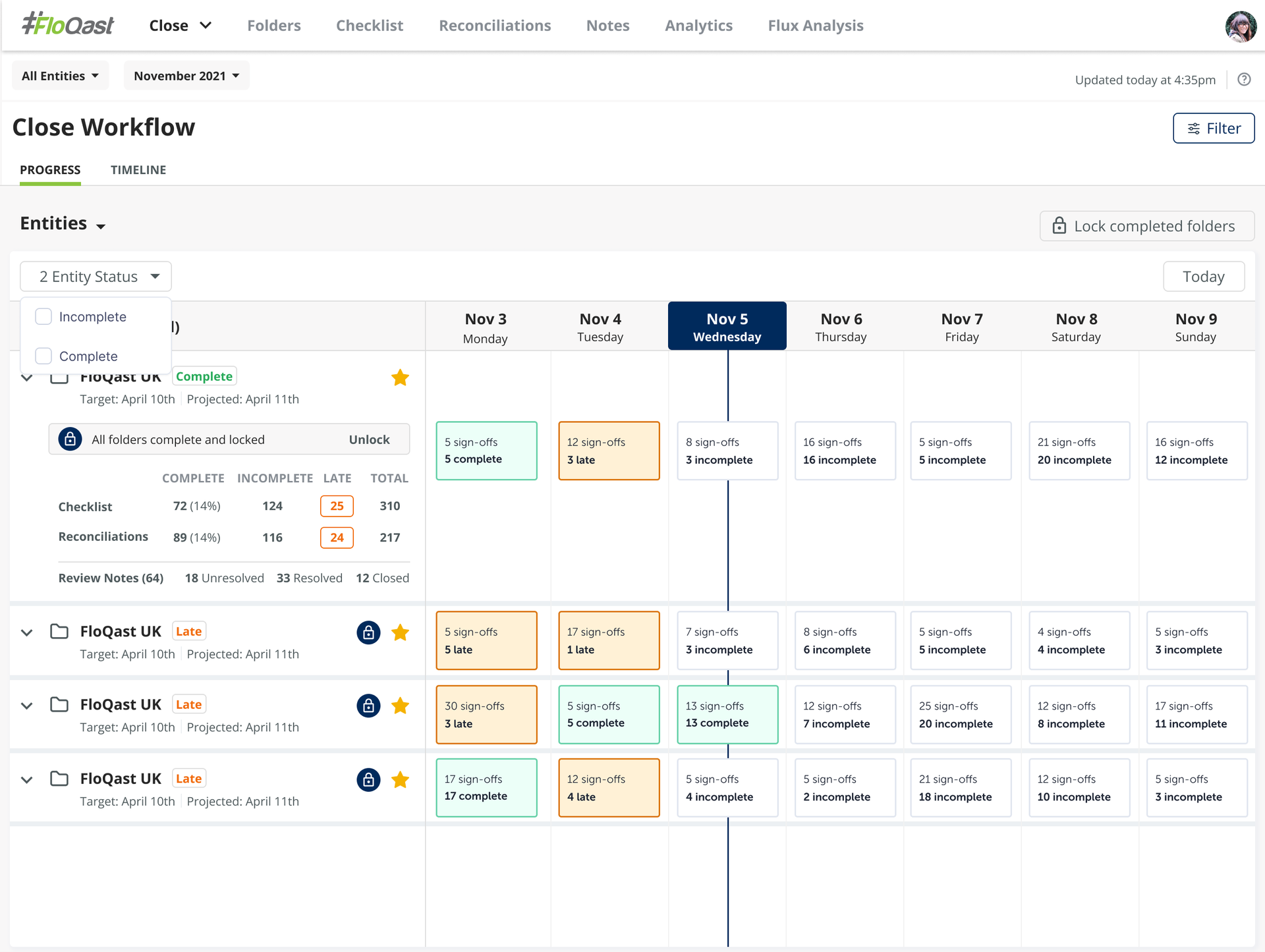Click the Checklist late count 25
The width and height of the screenshot is (1265, 952).
click(x=337, y=506)
